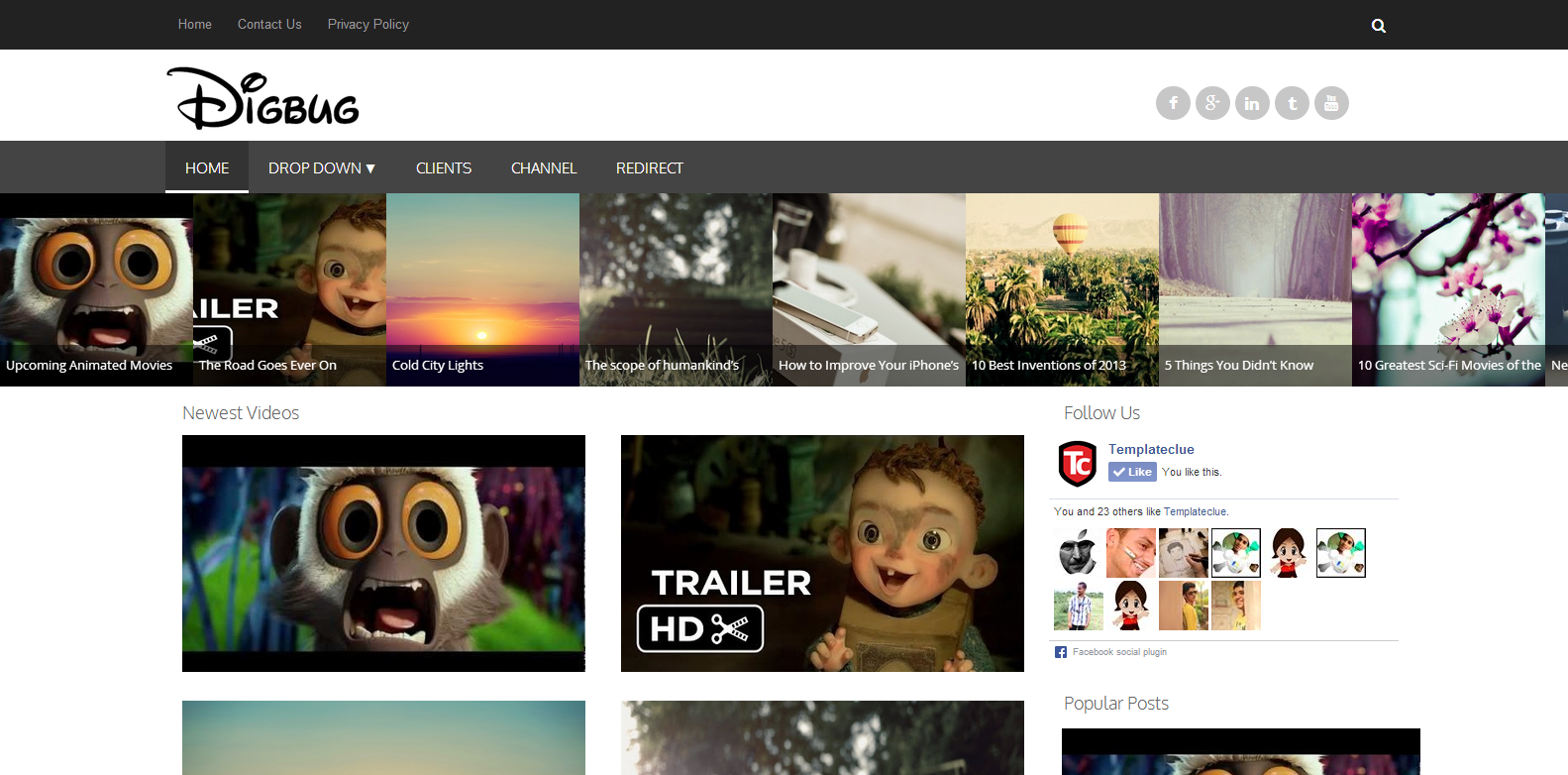The height and width of the screenshot is (775, 1568).
Task: Open the CHANNEL menu item
Action: pos(544,167)
